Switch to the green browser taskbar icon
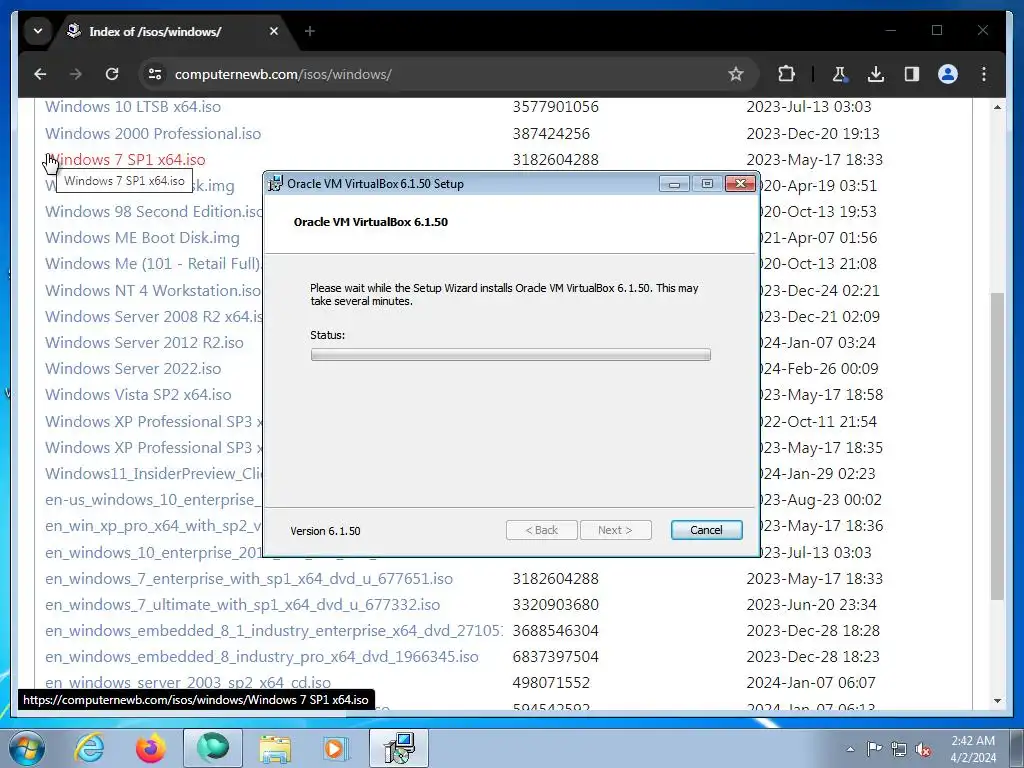Screen dimensions: 1024x768 click(213, 748)
